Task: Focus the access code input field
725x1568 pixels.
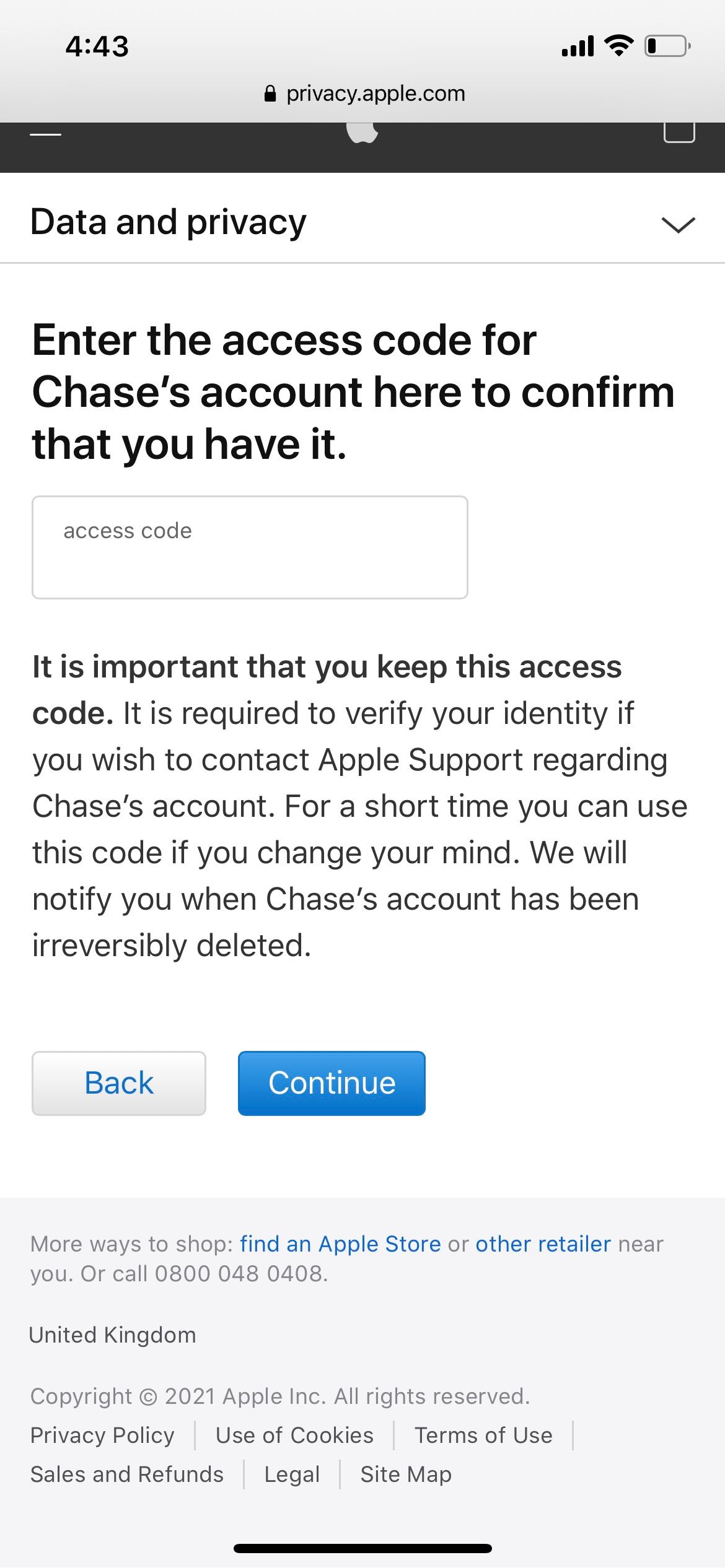Action: click(x=250, y=547)
